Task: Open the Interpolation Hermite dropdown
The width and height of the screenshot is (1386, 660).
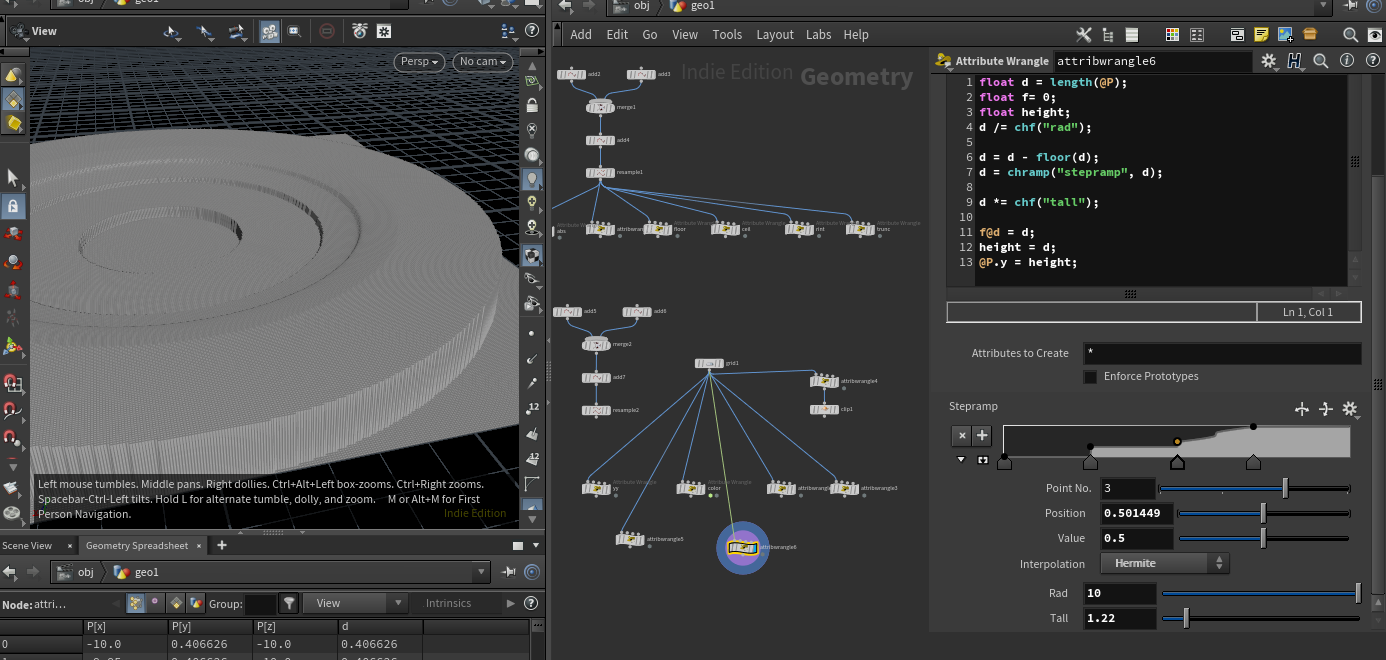Action: (x=1165, y=564)
